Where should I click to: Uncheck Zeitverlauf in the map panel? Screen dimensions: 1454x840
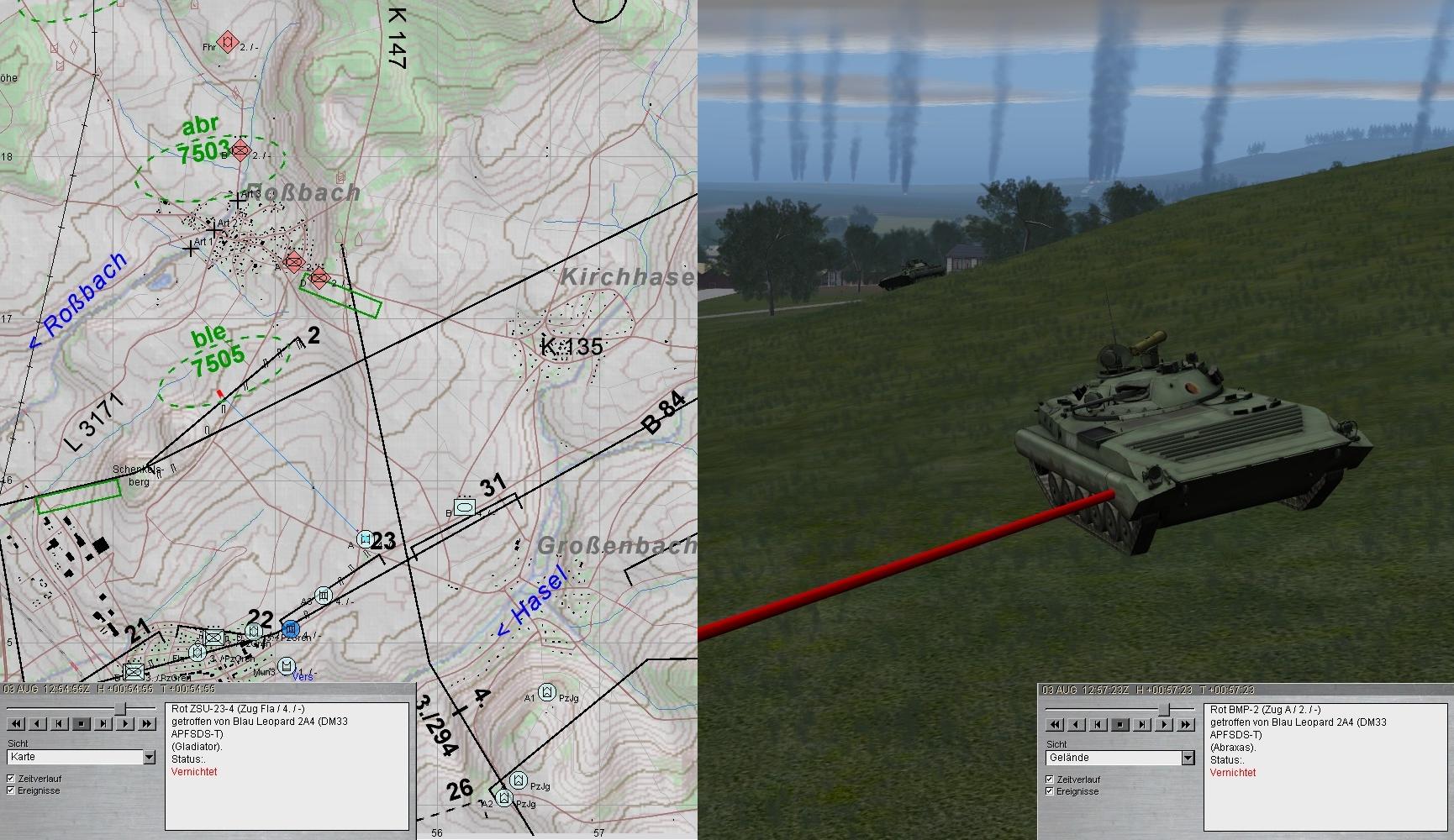[11, 779]
